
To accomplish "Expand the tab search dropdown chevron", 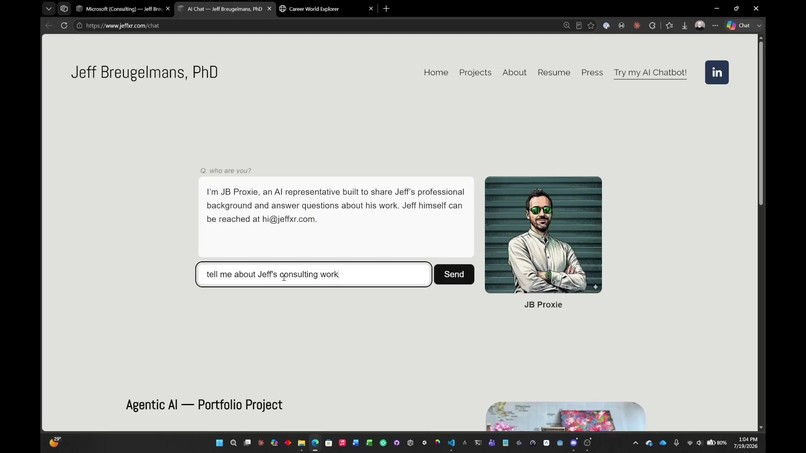I will tap(48, 9).
